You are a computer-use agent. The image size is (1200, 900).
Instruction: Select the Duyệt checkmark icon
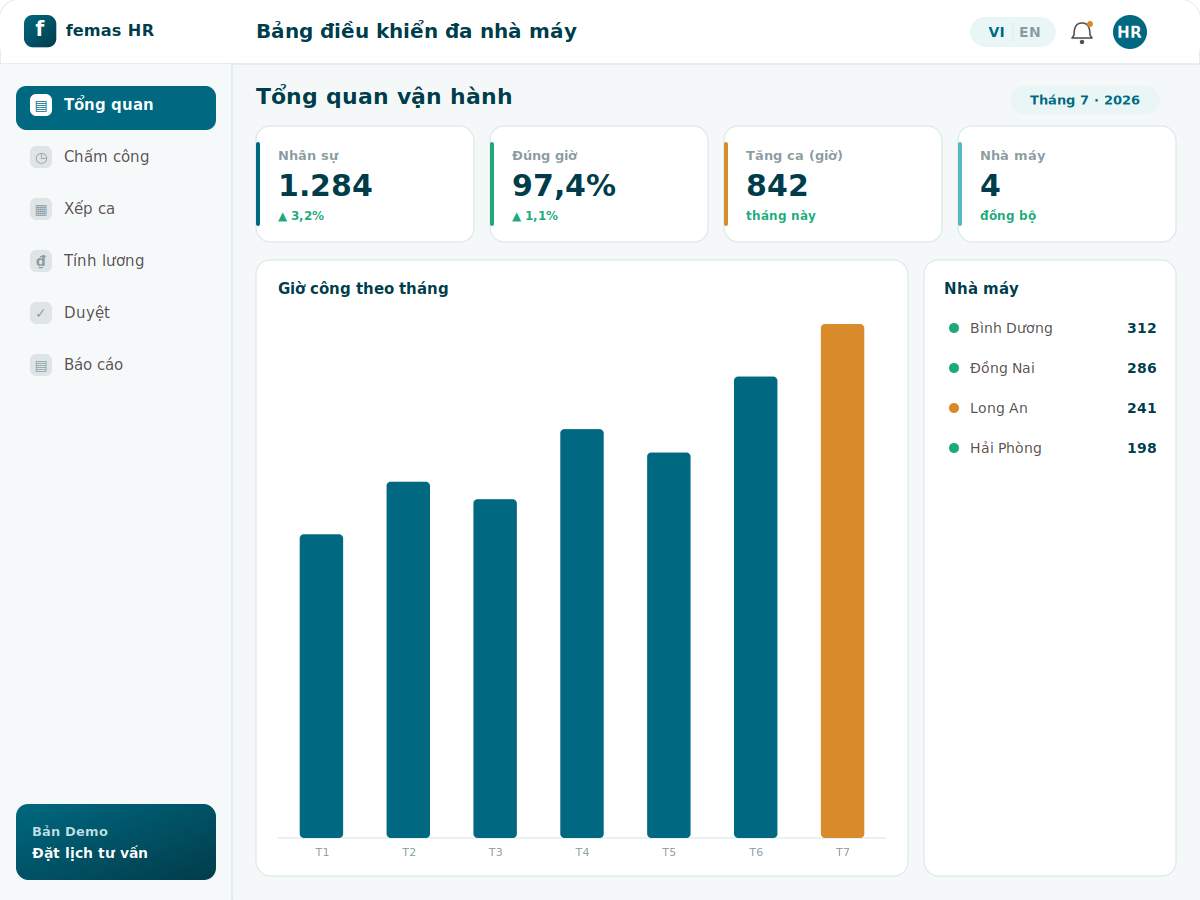click(x=41, y=313)
